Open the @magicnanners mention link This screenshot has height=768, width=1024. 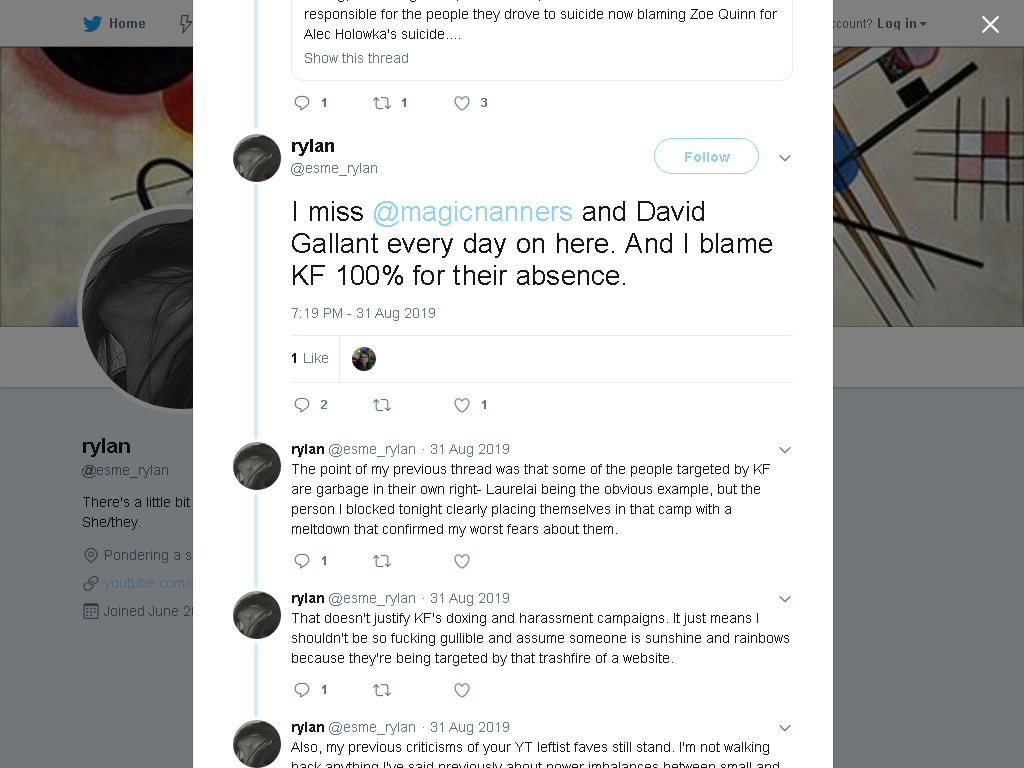(x=472, y=212)
